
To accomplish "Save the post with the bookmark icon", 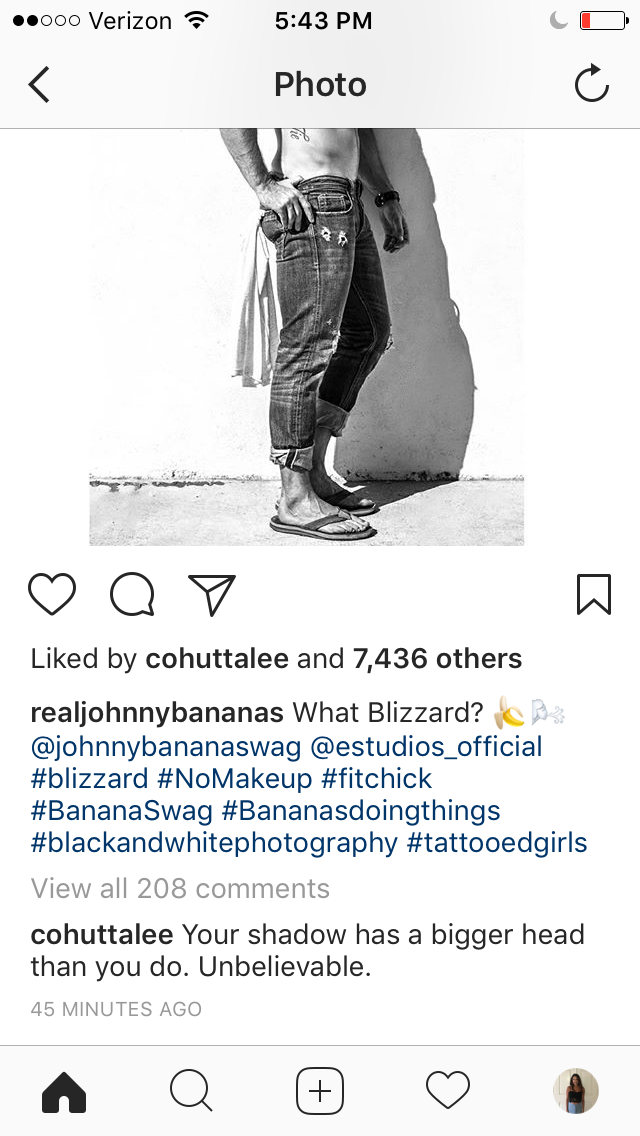I will (x=594, y=595).
